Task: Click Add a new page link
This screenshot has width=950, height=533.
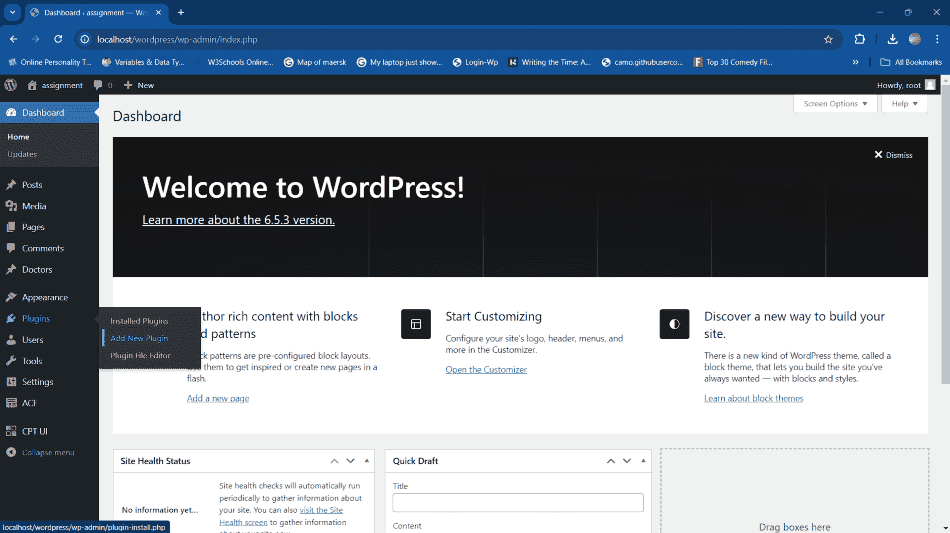Action: coord(218,399)
